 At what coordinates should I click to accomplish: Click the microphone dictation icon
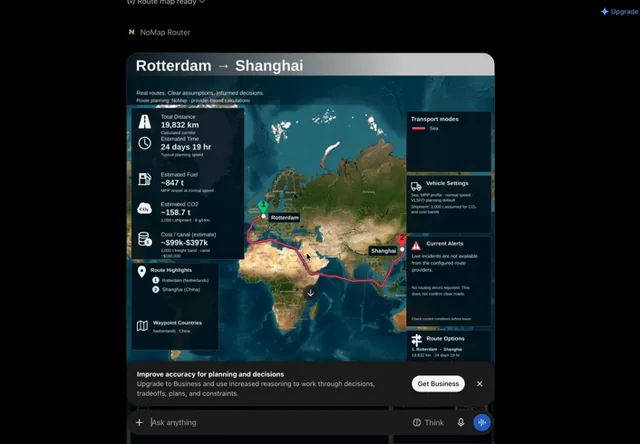[460, 422]
